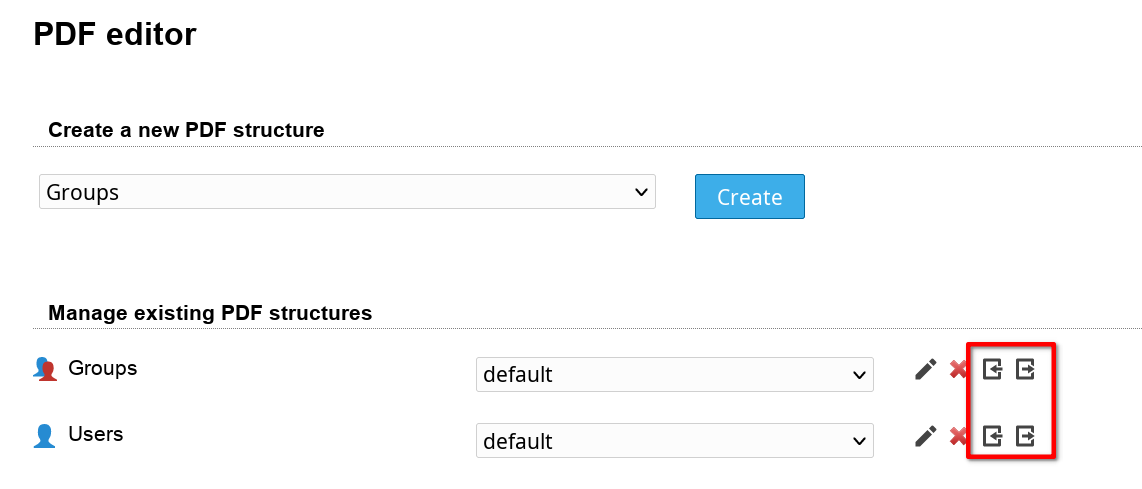
Task: Click the pencil edit icon for Groups
Action: coord(926,370)
